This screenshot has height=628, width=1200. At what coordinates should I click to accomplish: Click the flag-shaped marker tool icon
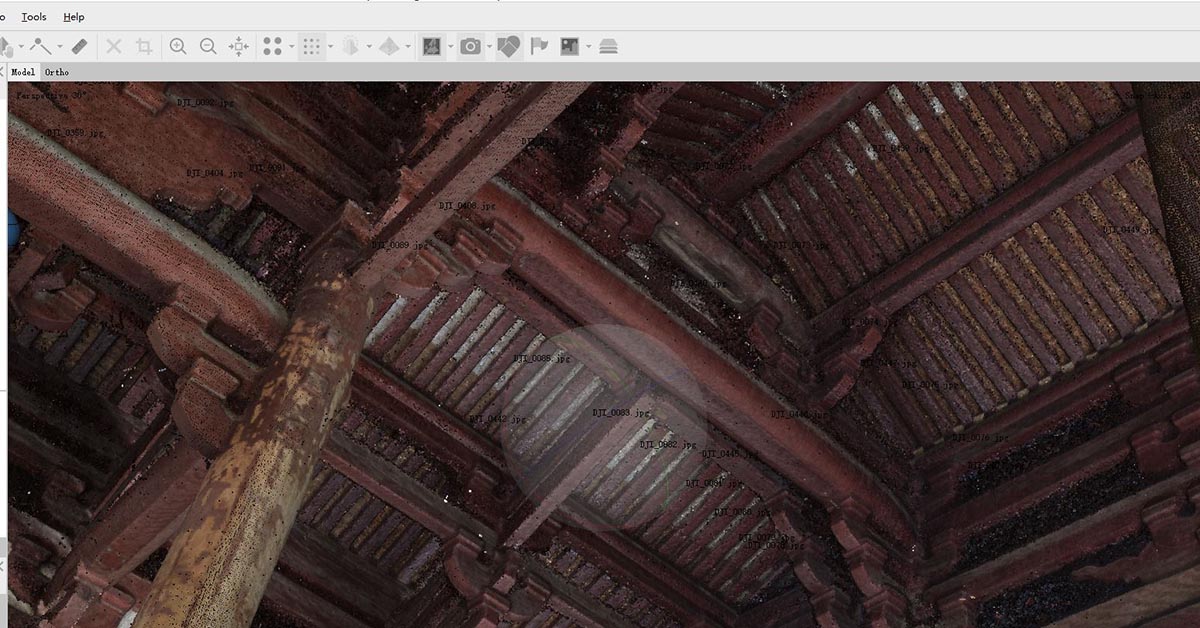tap(540, 45)
